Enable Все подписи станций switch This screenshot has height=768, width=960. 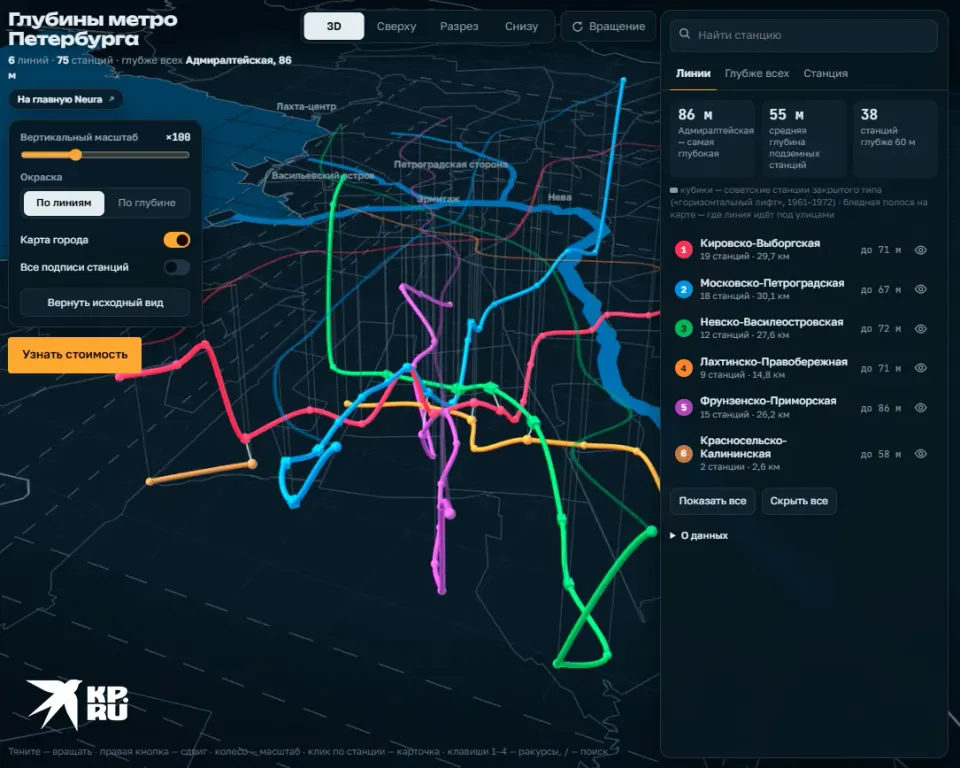click(x=176, y=267)
